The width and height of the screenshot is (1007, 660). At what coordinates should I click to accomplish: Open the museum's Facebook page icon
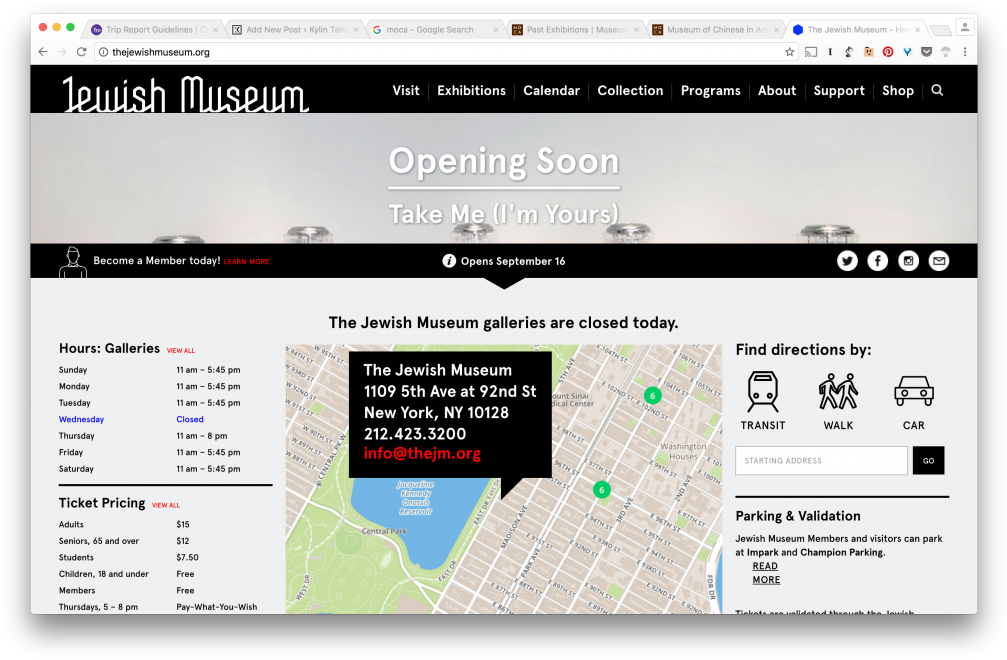tap(878, 261)
